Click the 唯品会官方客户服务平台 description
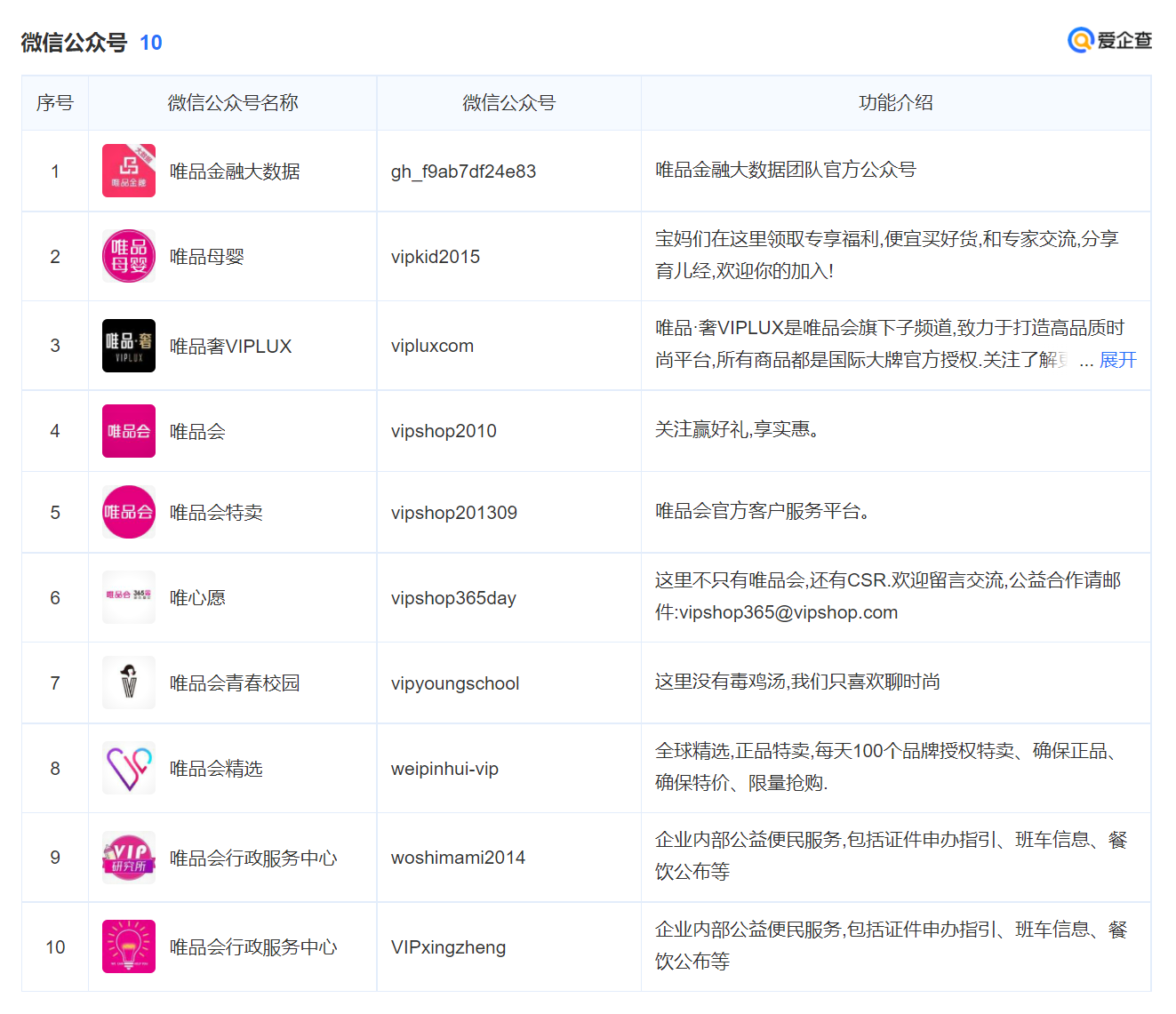 [763, 512]
